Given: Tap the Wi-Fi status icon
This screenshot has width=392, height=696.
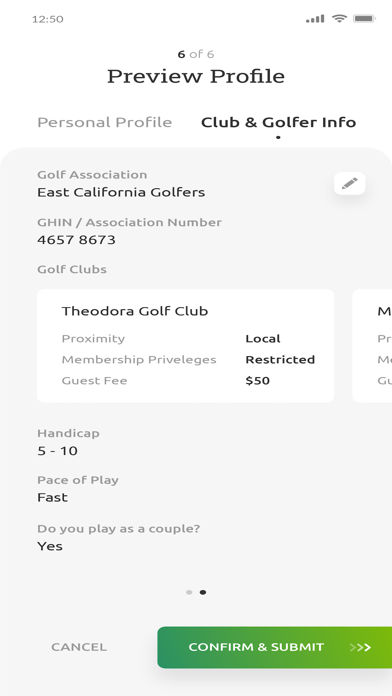Looking at the screenshot, I should (x=340, y=19).
